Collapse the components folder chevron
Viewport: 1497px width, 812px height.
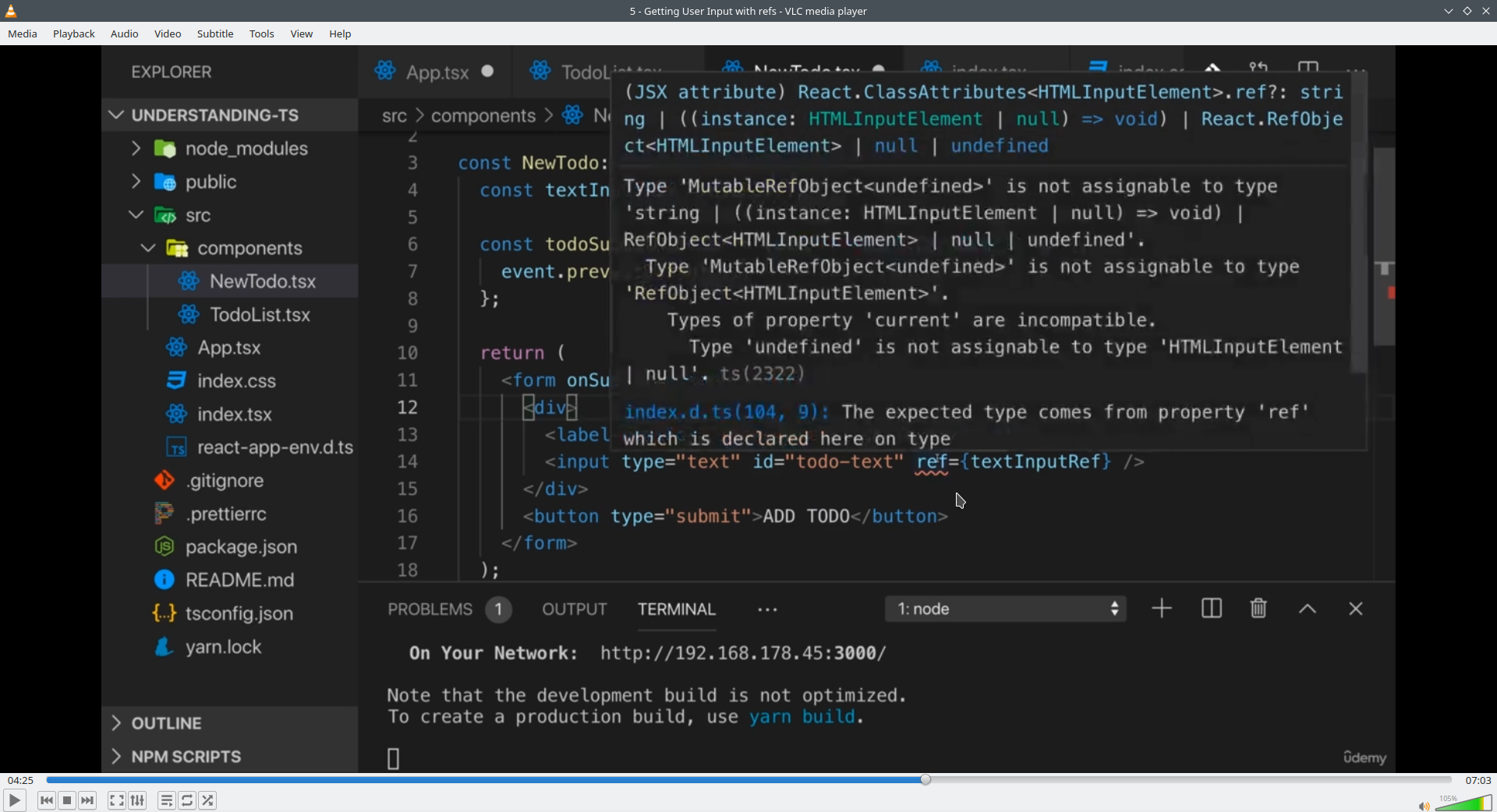point(148,248)
